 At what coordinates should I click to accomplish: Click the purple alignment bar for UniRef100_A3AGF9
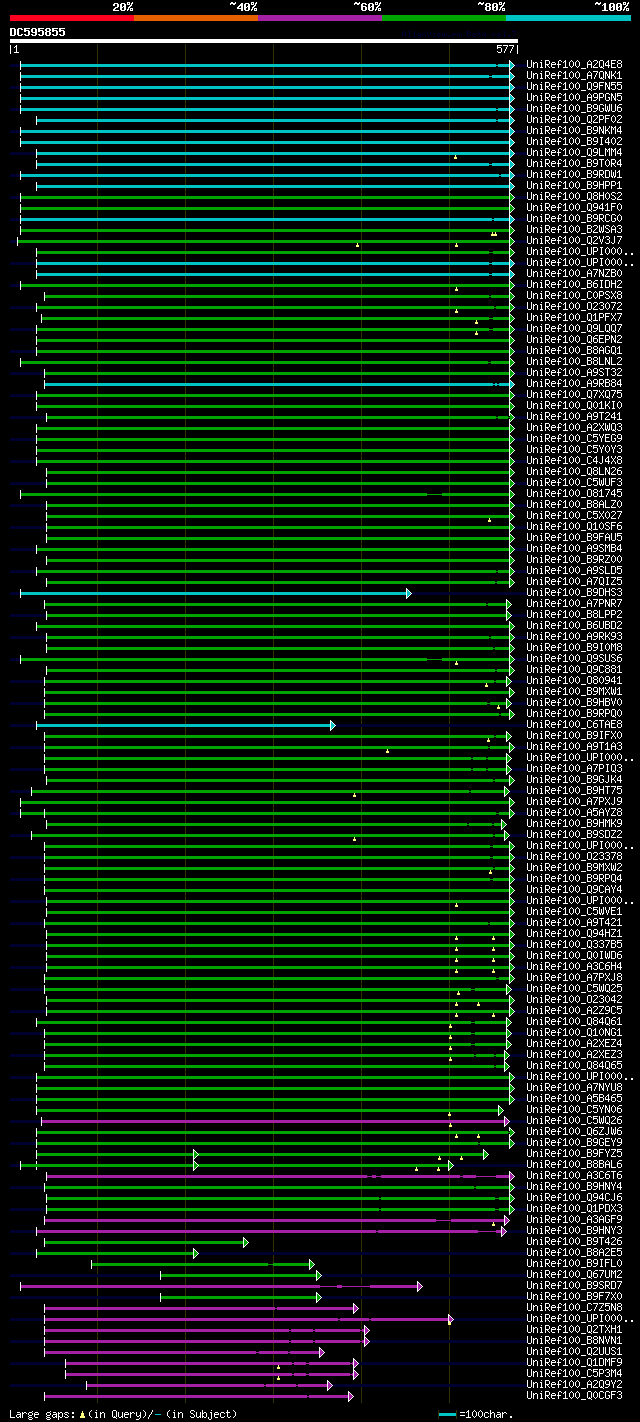276,1220
